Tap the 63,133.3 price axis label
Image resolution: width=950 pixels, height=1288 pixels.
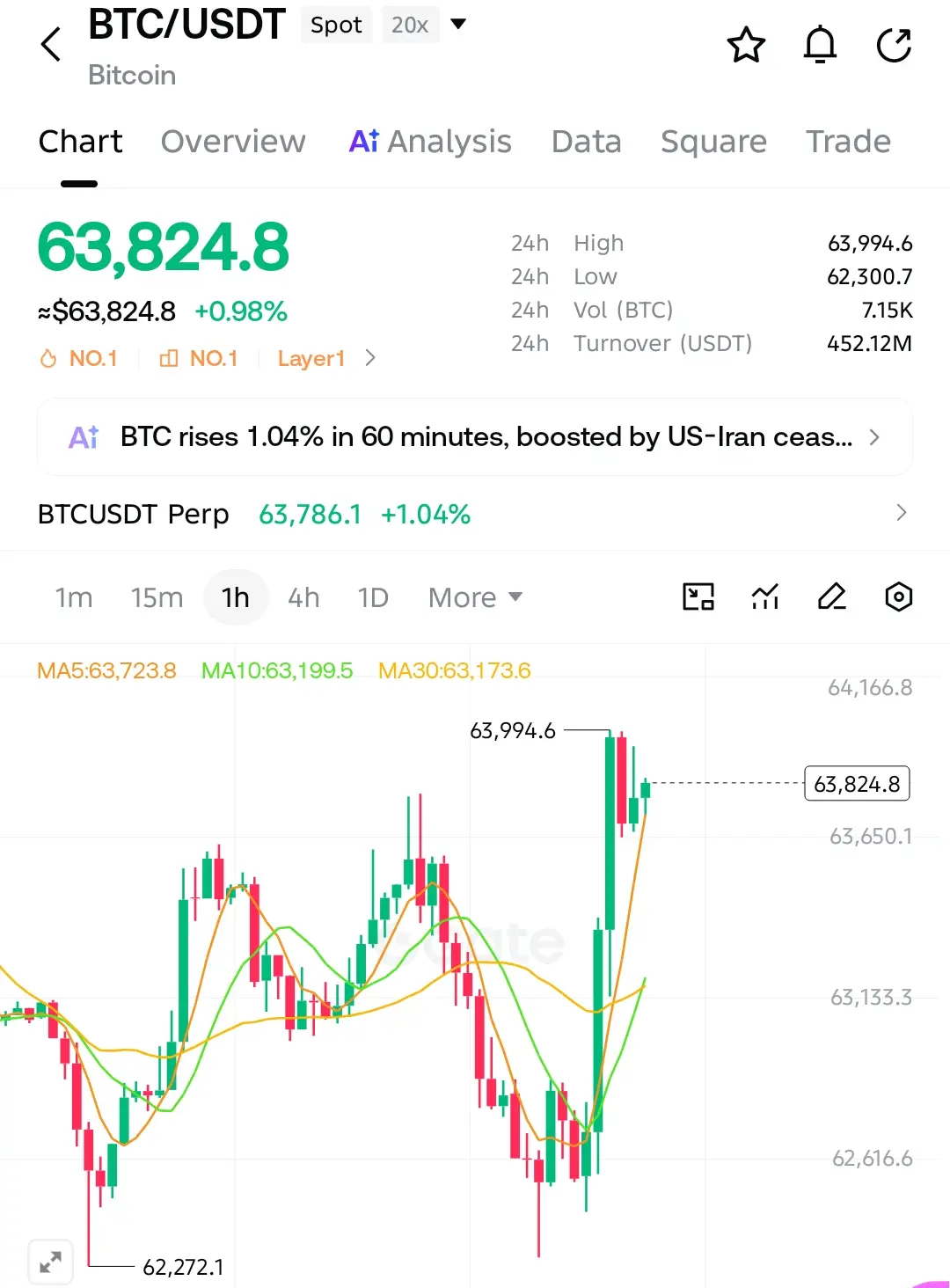coord(871,997)
